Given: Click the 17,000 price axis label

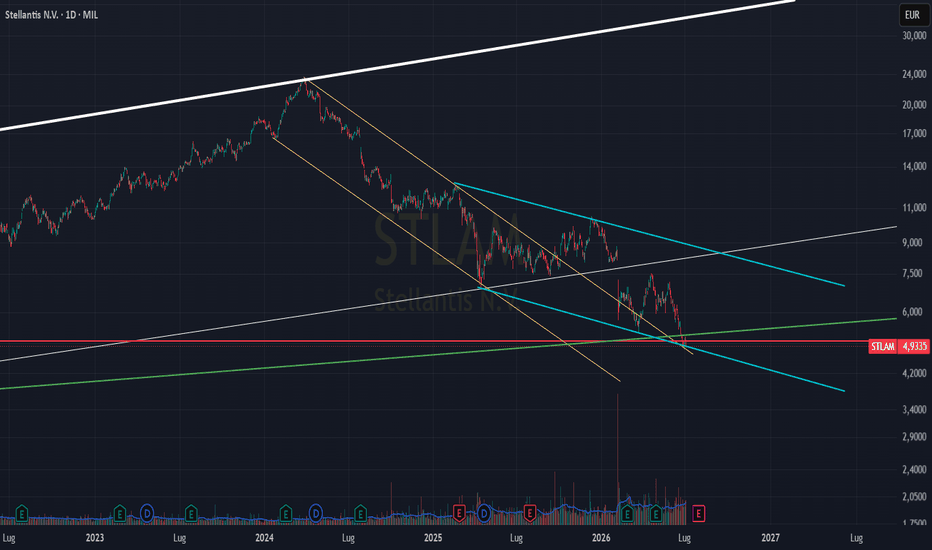Looking at the screenshot, I should coord(914,134).
